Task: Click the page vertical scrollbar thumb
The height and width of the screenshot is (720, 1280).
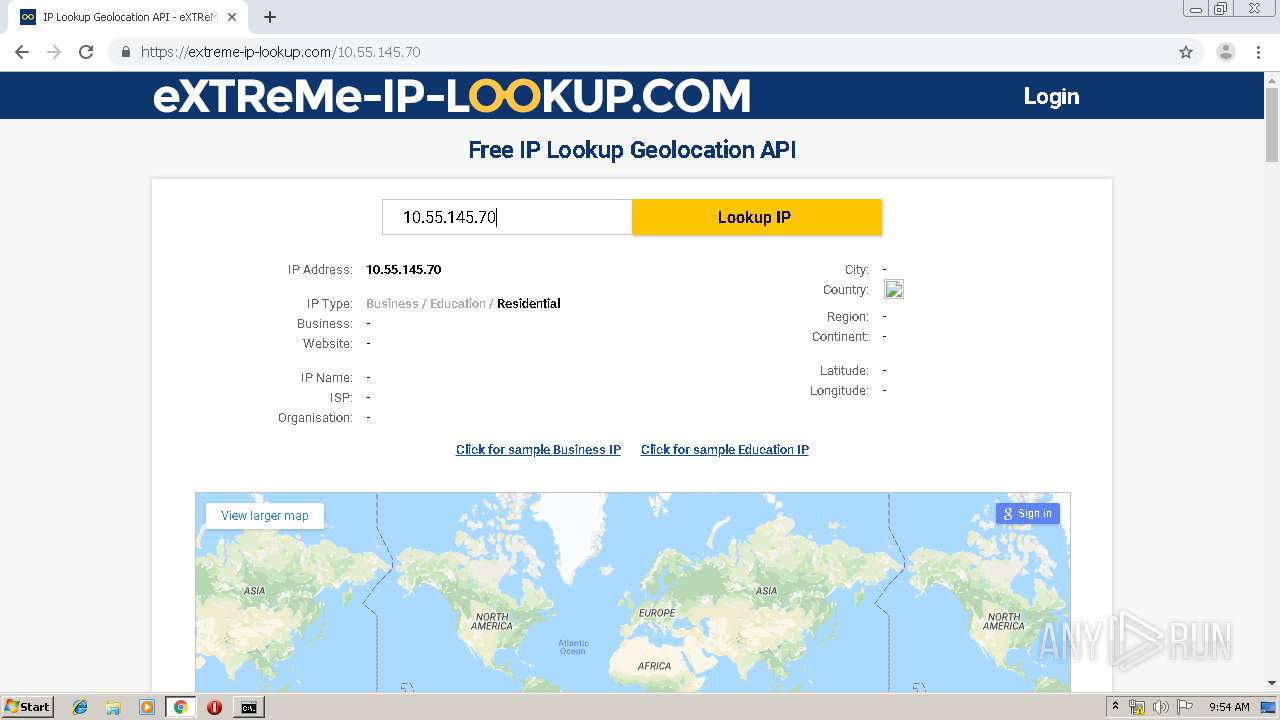Action: [x=1272, y=125]
